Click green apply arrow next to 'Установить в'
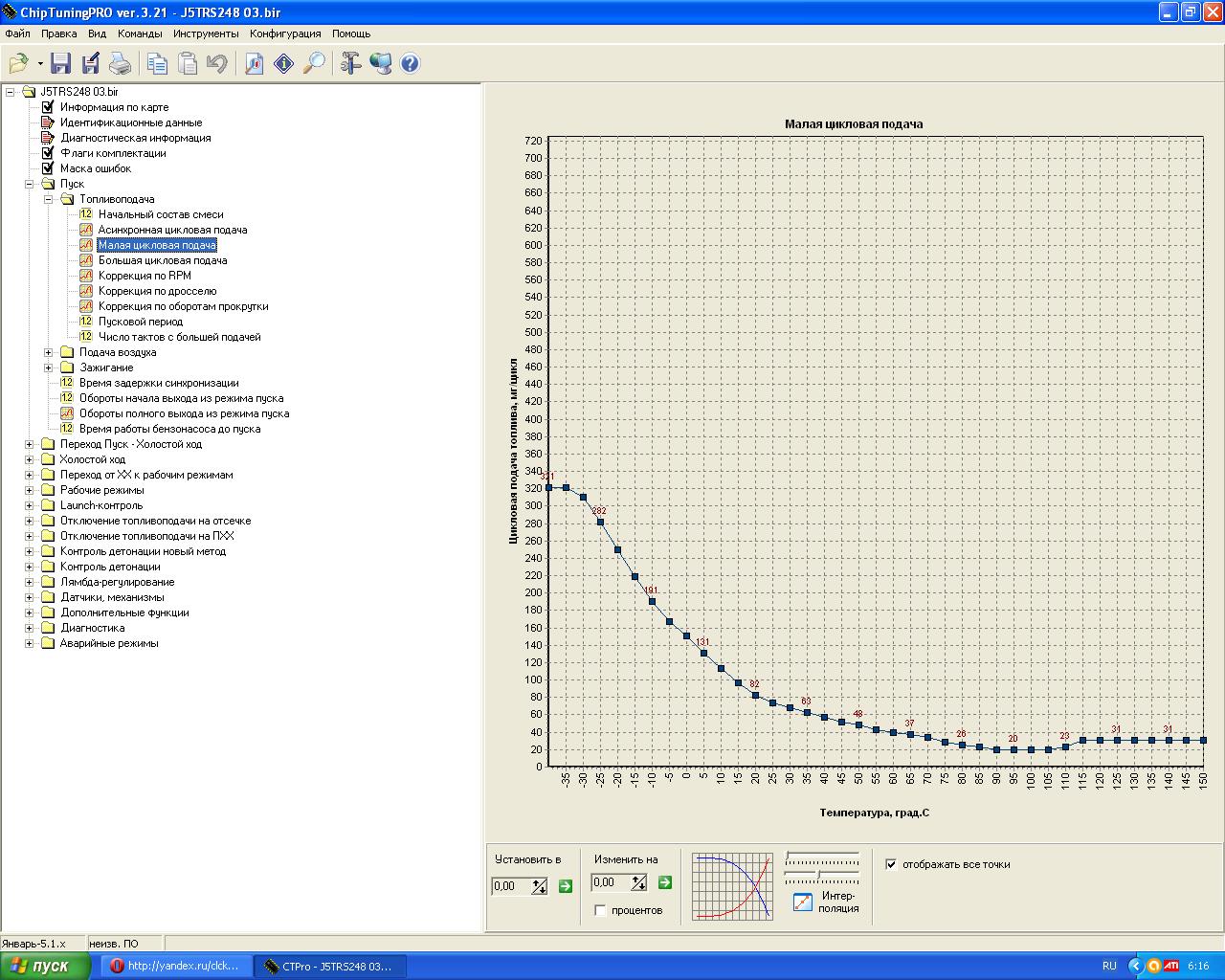This screenshot has height=980, width=1225. (565, 886)
